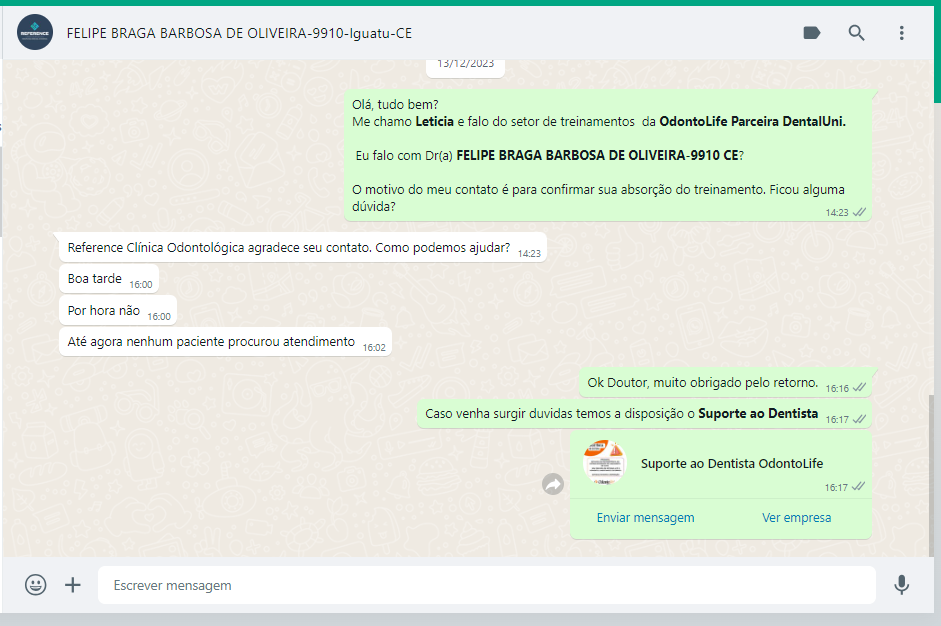This screenshot has height=626, width=941.
Task: Select message "Ok Doutor, muito obrigado pelo retorno."
Action: 725,382
